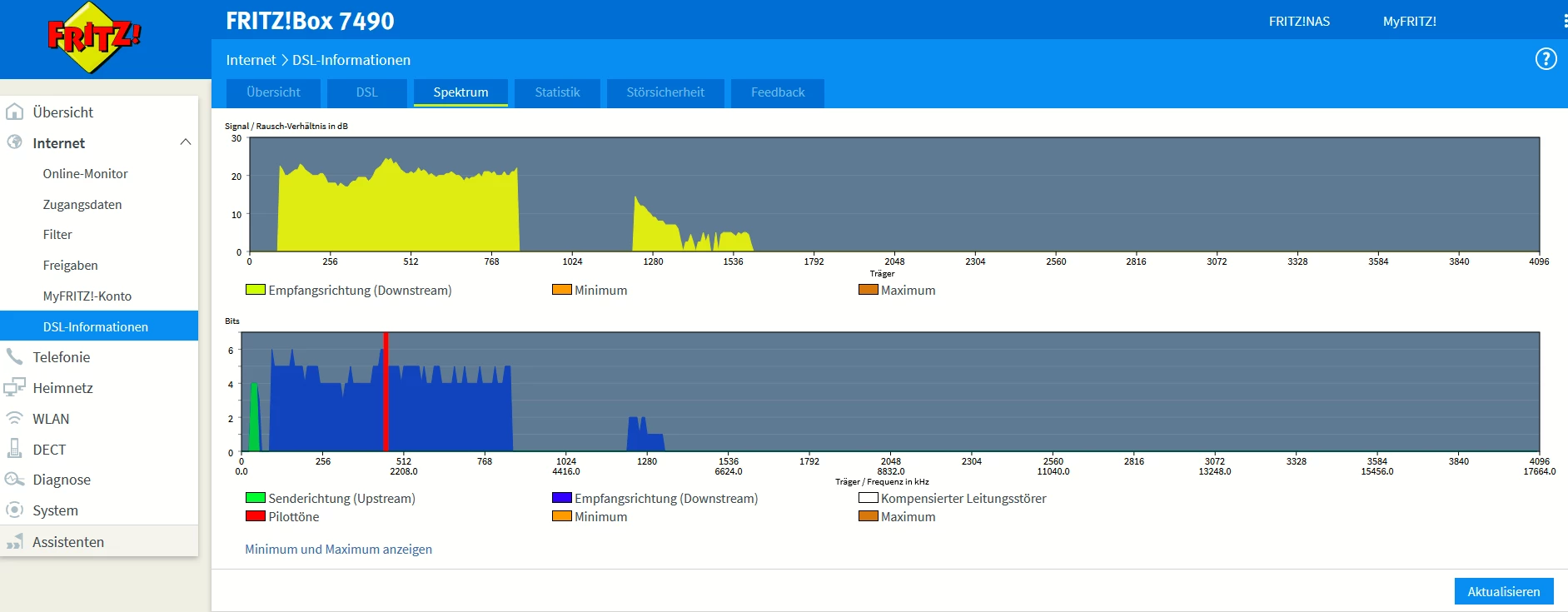This screenshot has width=1568, height=612.
Task: Click the FRITZ! logo
Action: point(93,38)
